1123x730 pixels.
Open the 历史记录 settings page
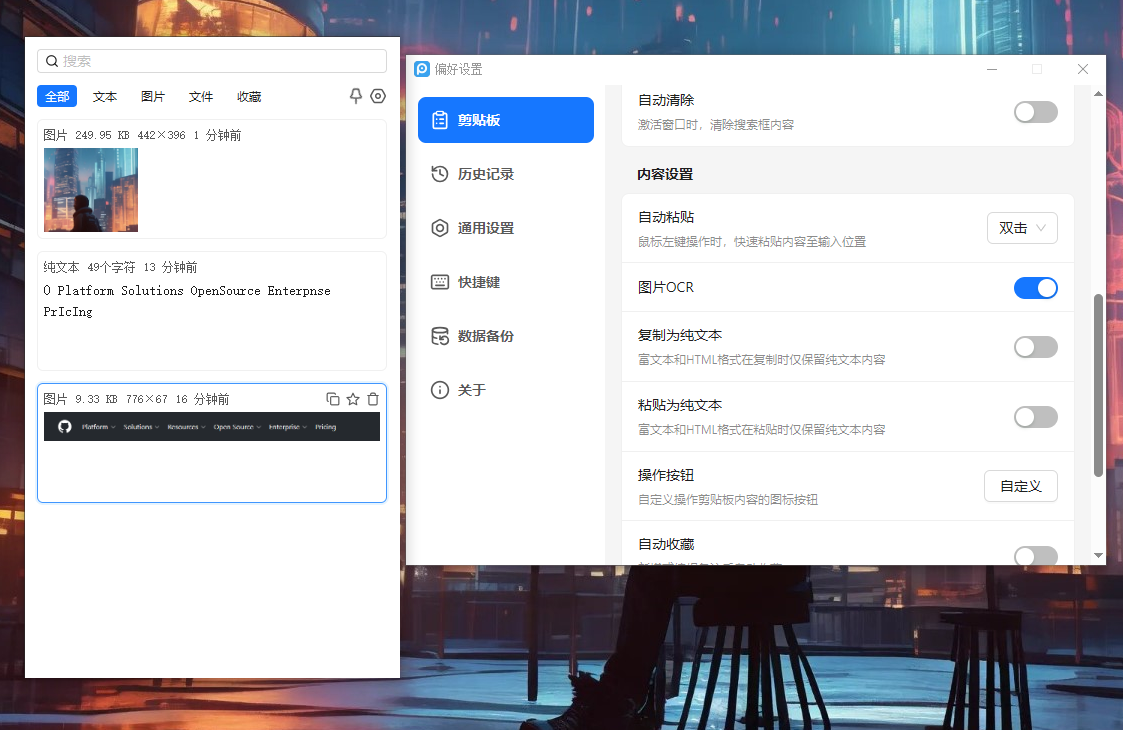506,174
